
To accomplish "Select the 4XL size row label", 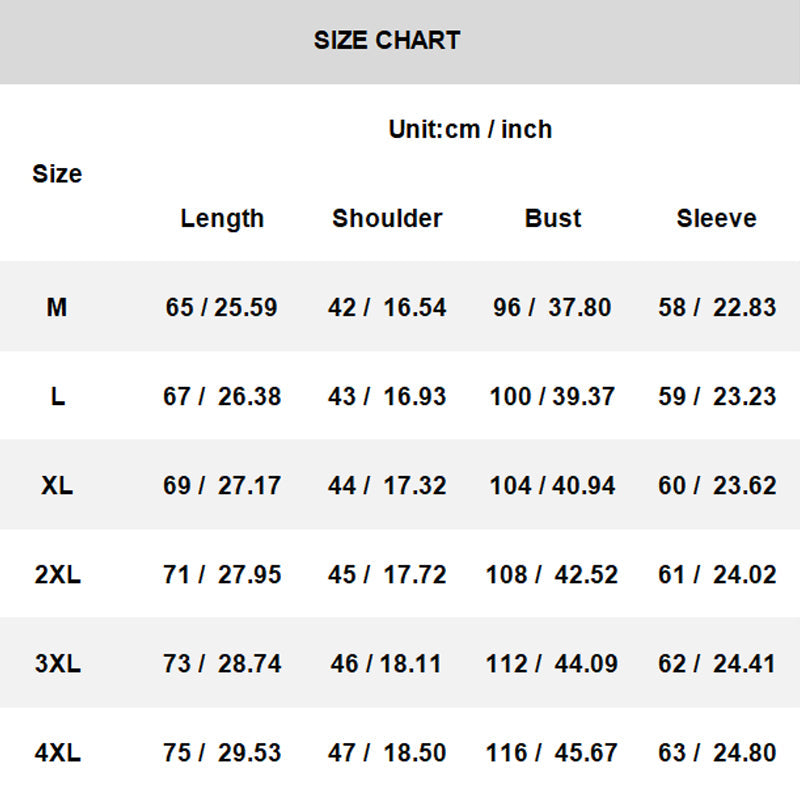I will [57, 752].
